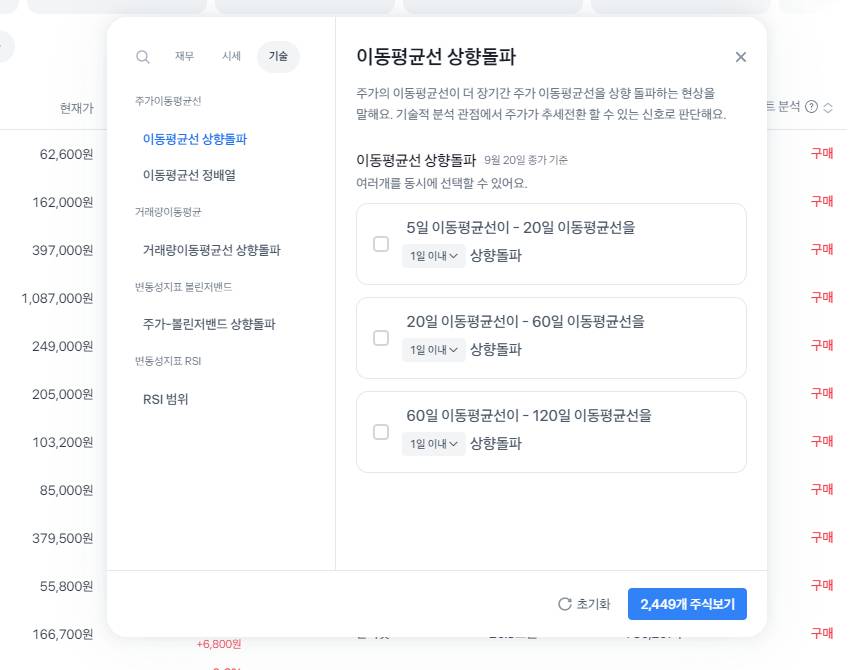The image size is (865, 670).
Task: Click the search magnifier icon in the filter panel
Action: tap(142, 57)
